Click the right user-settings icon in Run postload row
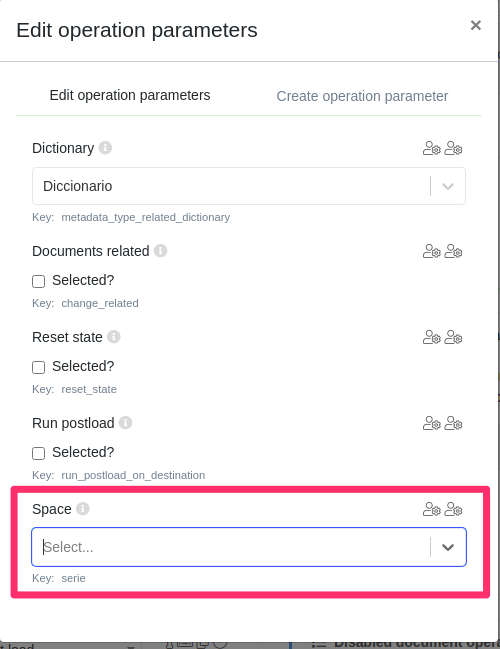This screenshot has width=500, height=649. pyautogui.click(x=453, y=423)
